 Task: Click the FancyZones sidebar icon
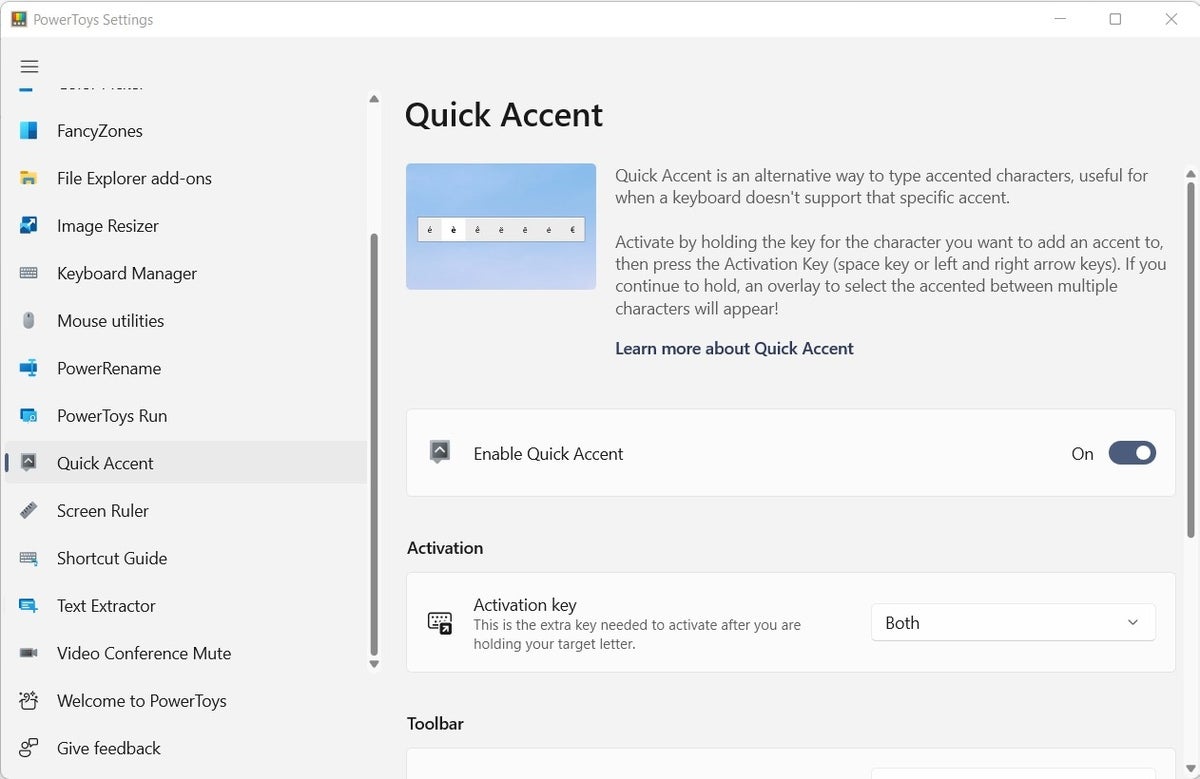pyautogui.click(x=29, y=131)
